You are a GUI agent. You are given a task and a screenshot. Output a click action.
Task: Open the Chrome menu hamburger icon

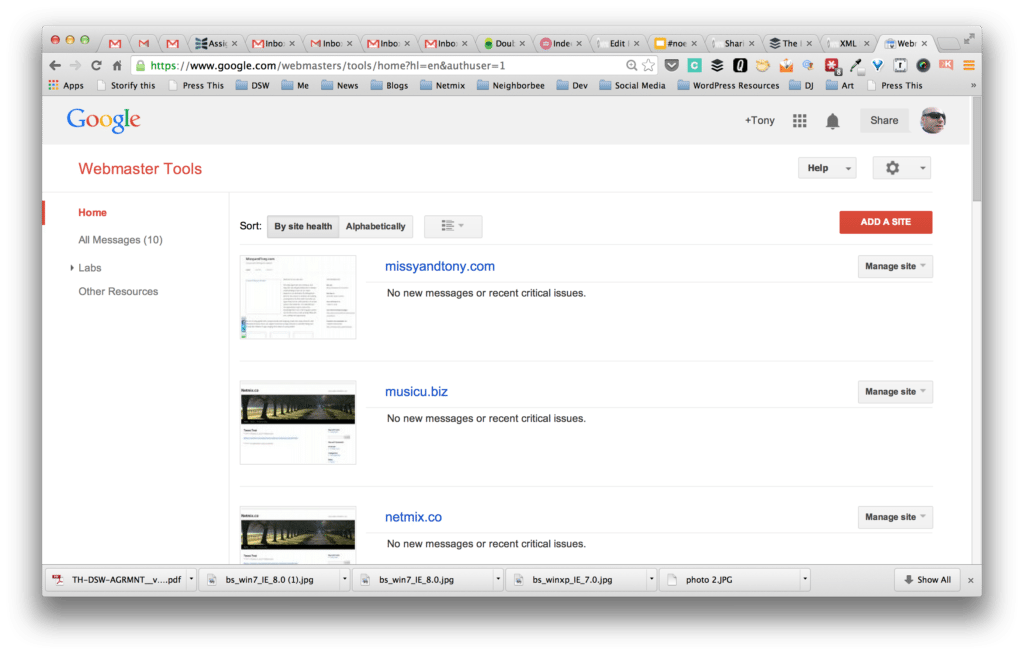[968, 66]
